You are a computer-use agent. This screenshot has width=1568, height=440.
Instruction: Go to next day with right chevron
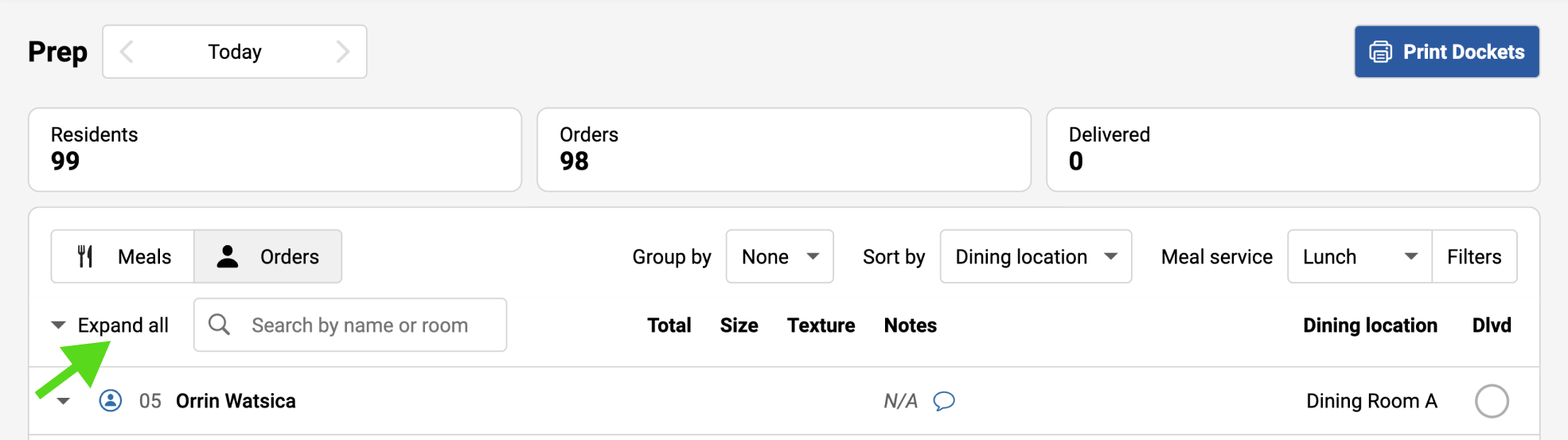342,52
